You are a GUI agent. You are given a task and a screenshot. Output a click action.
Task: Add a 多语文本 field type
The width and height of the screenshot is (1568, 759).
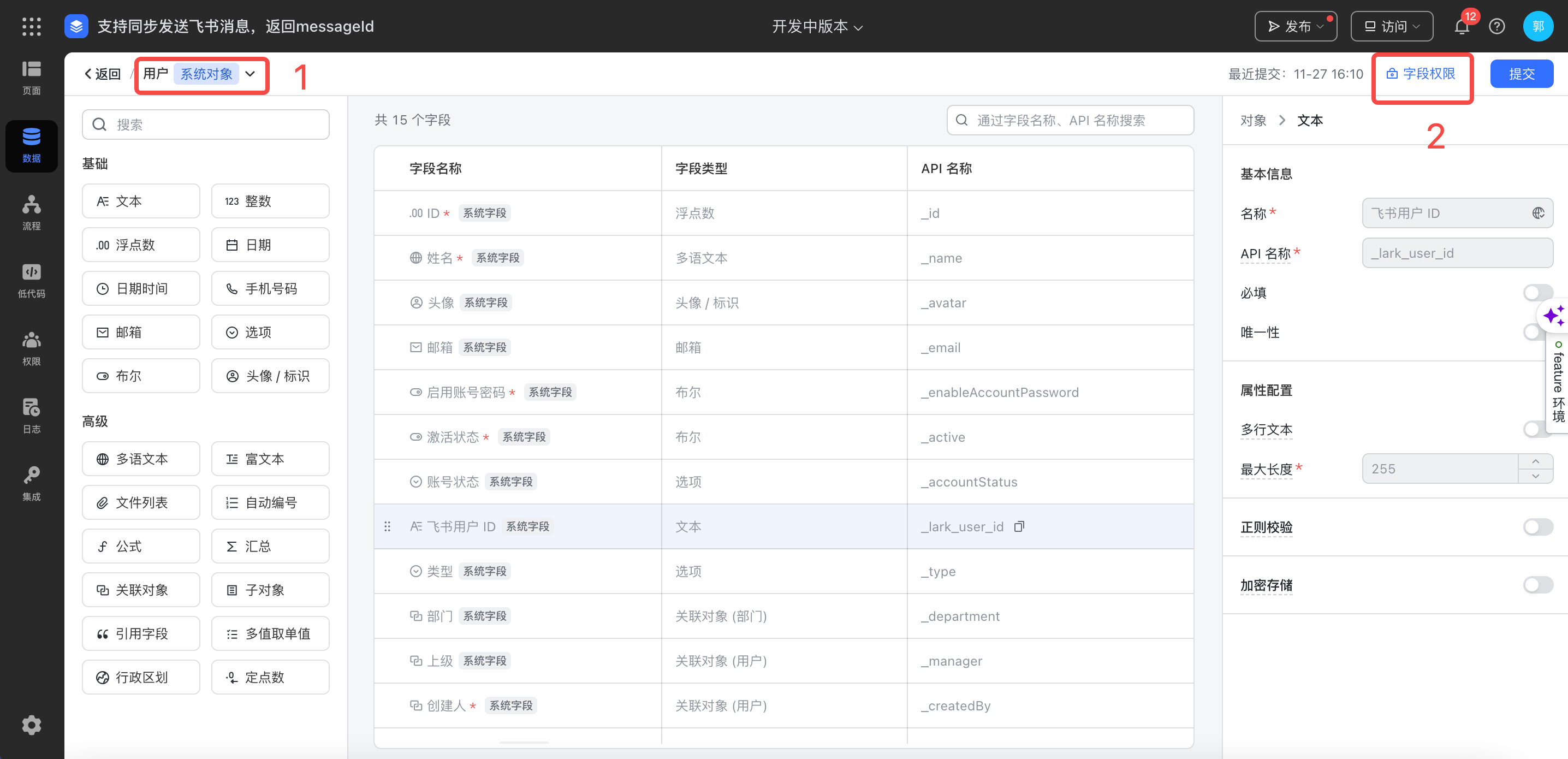pos(141,459)
